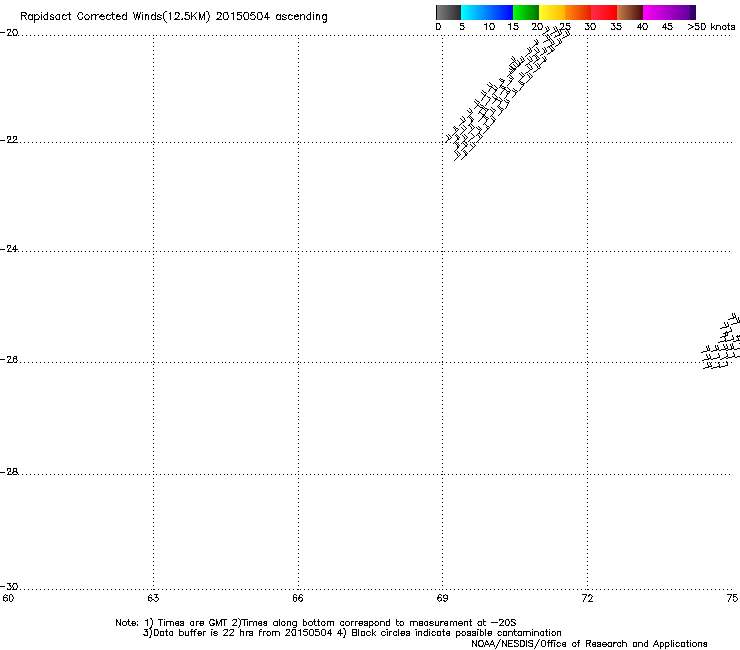Image resolution: width=740 pixels, height=650 pixels.
Task: Click the '-22' latitude axis label
Action: 9,140
